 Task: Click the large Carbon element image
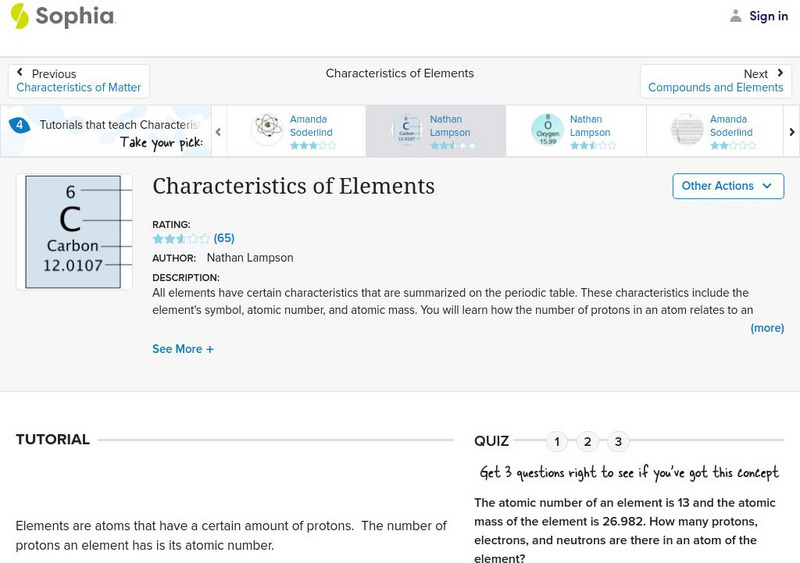pos(74,231)
